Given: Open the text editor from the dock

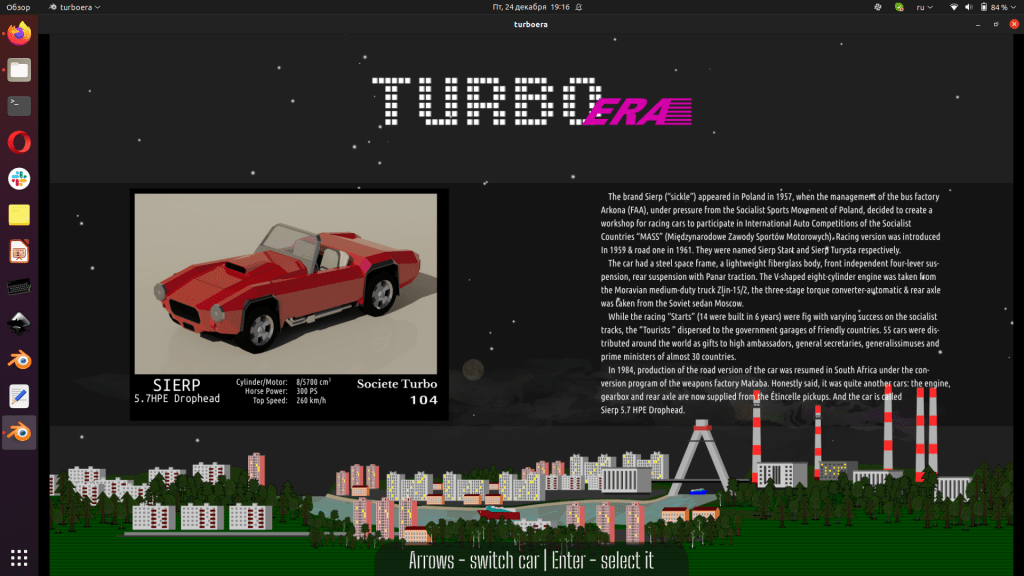Looking at the screenshot, I should point(19,396).
